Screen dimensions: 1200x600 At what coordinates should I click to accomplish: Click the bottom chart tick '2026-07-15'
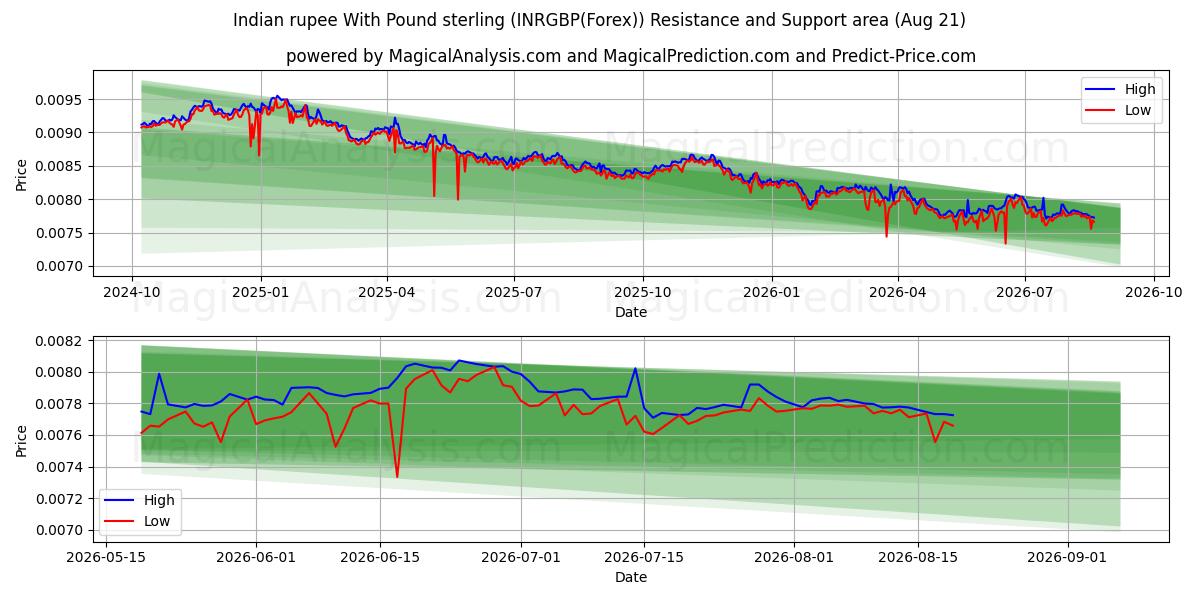click(x=644, y=559)
